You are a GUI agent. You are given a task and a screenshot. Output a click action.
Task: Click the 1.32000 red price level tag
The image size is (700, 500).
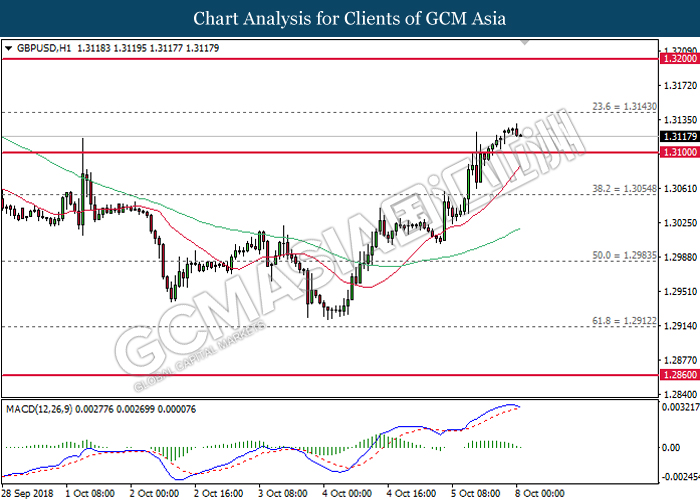(679, 58)
